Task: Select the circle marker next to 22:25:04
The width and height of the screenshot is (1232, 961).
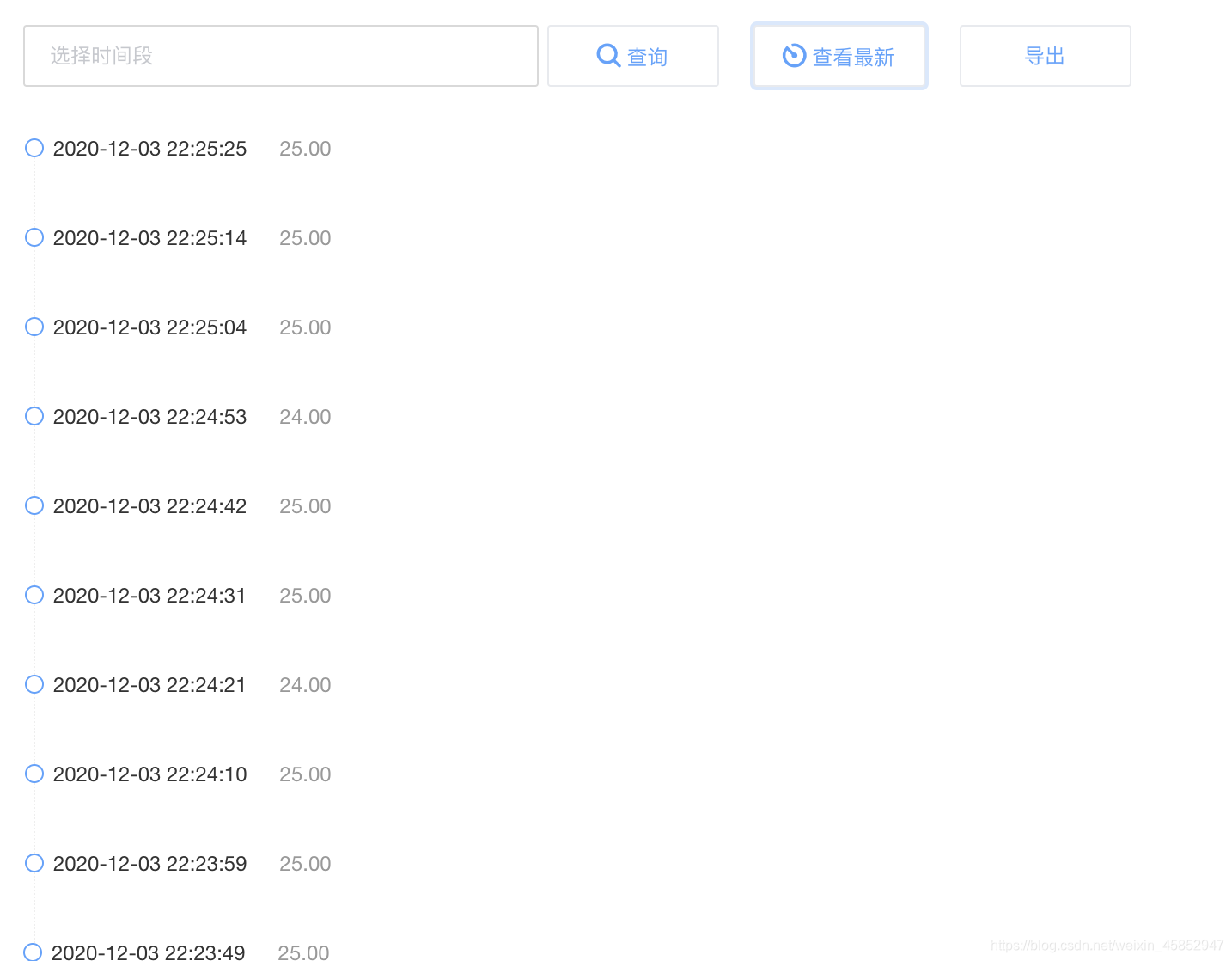Action: (x=34, y=327)
